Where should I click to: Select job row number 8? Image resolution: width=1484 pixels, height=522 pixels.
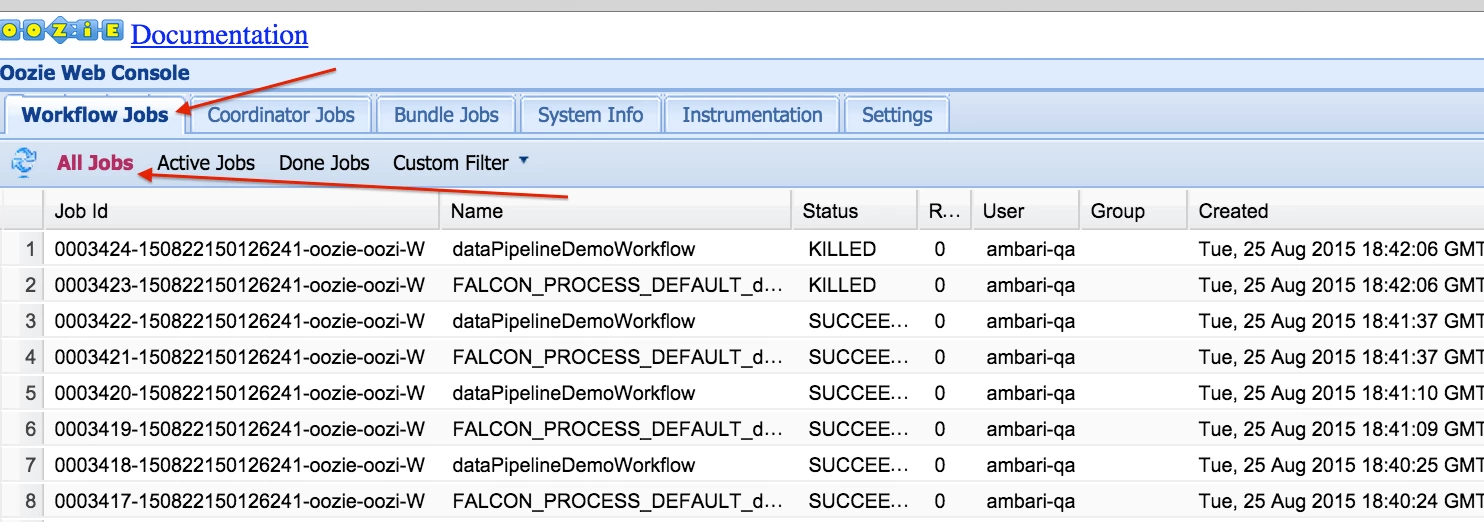tap(742, 501)
